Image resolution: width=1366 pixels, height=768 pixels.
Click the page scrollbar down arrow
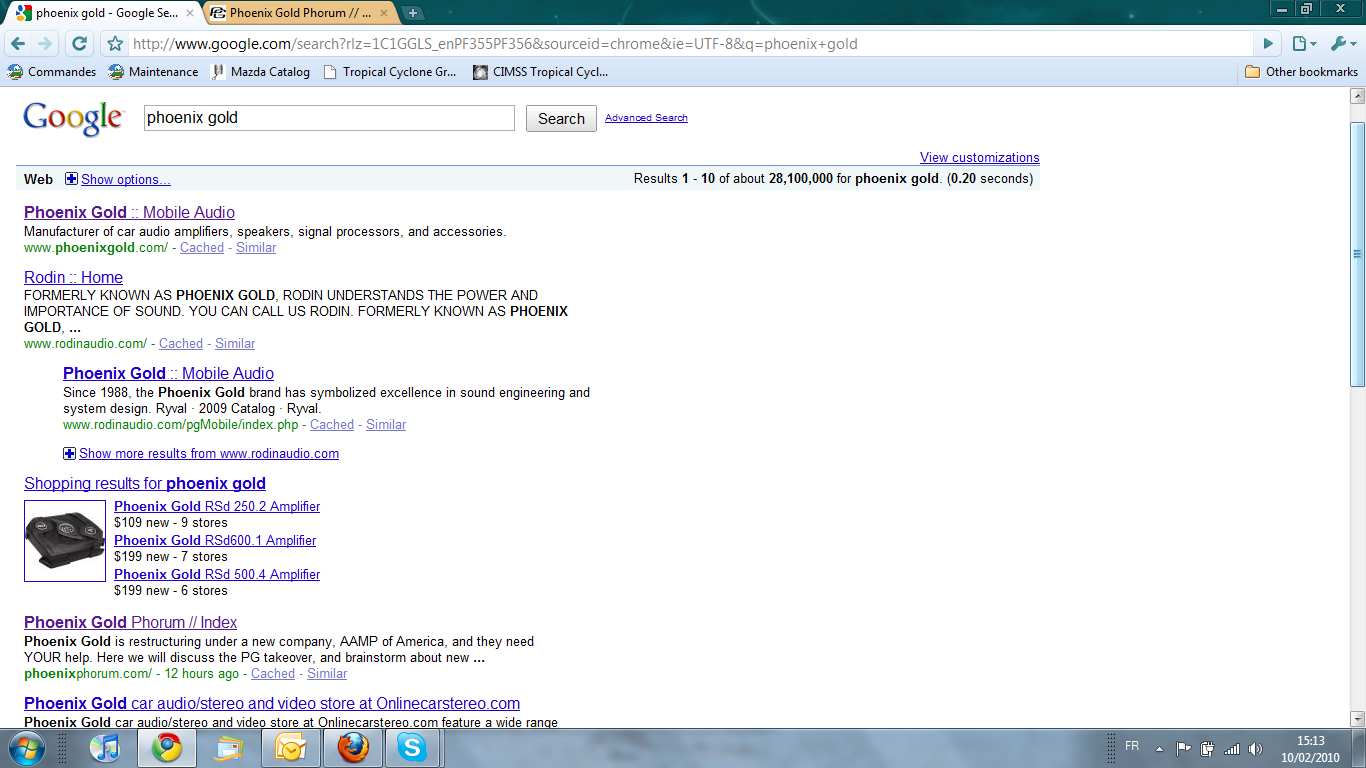click(1357, 718)
